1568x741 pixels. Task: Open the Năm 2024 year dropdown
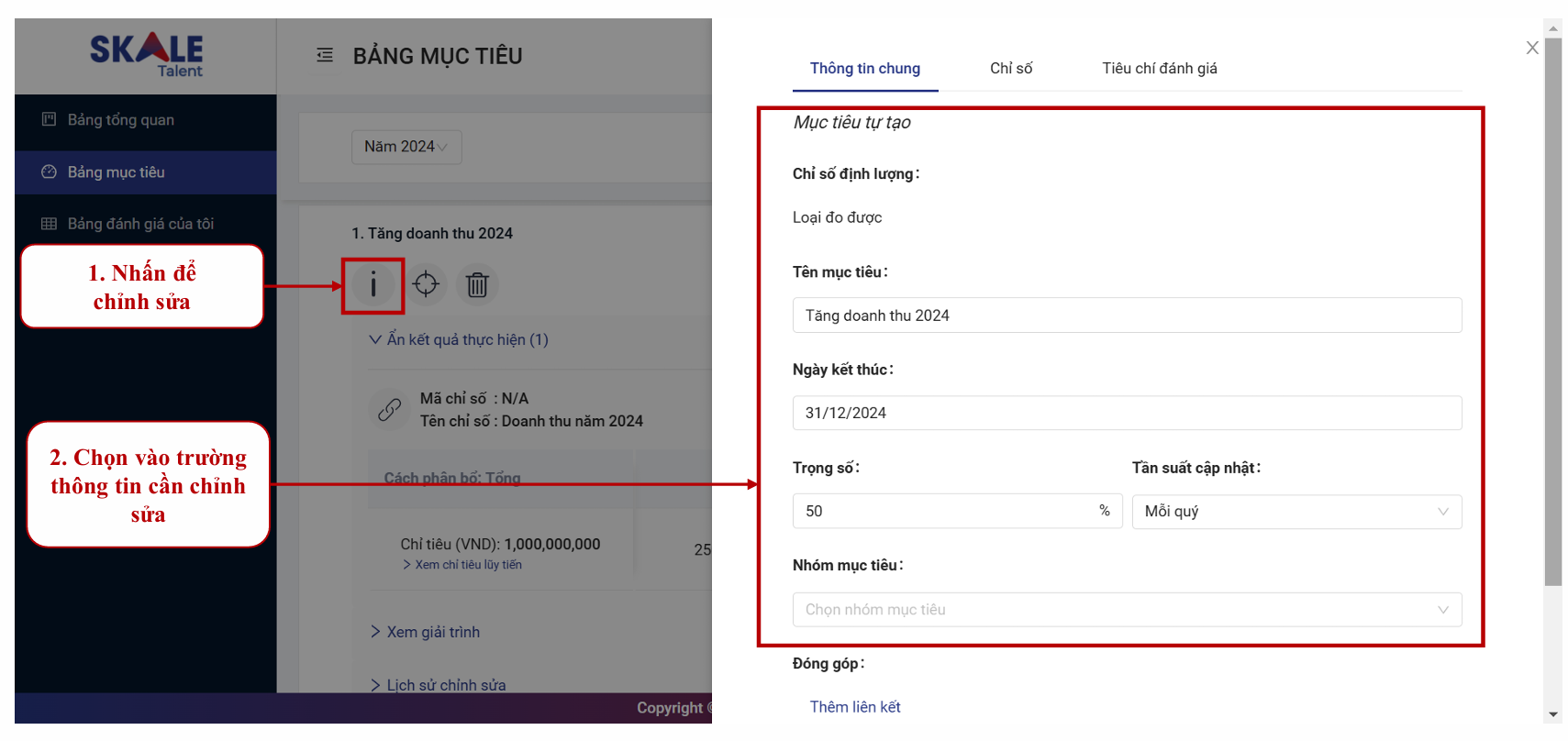click(x=406, y=147)
